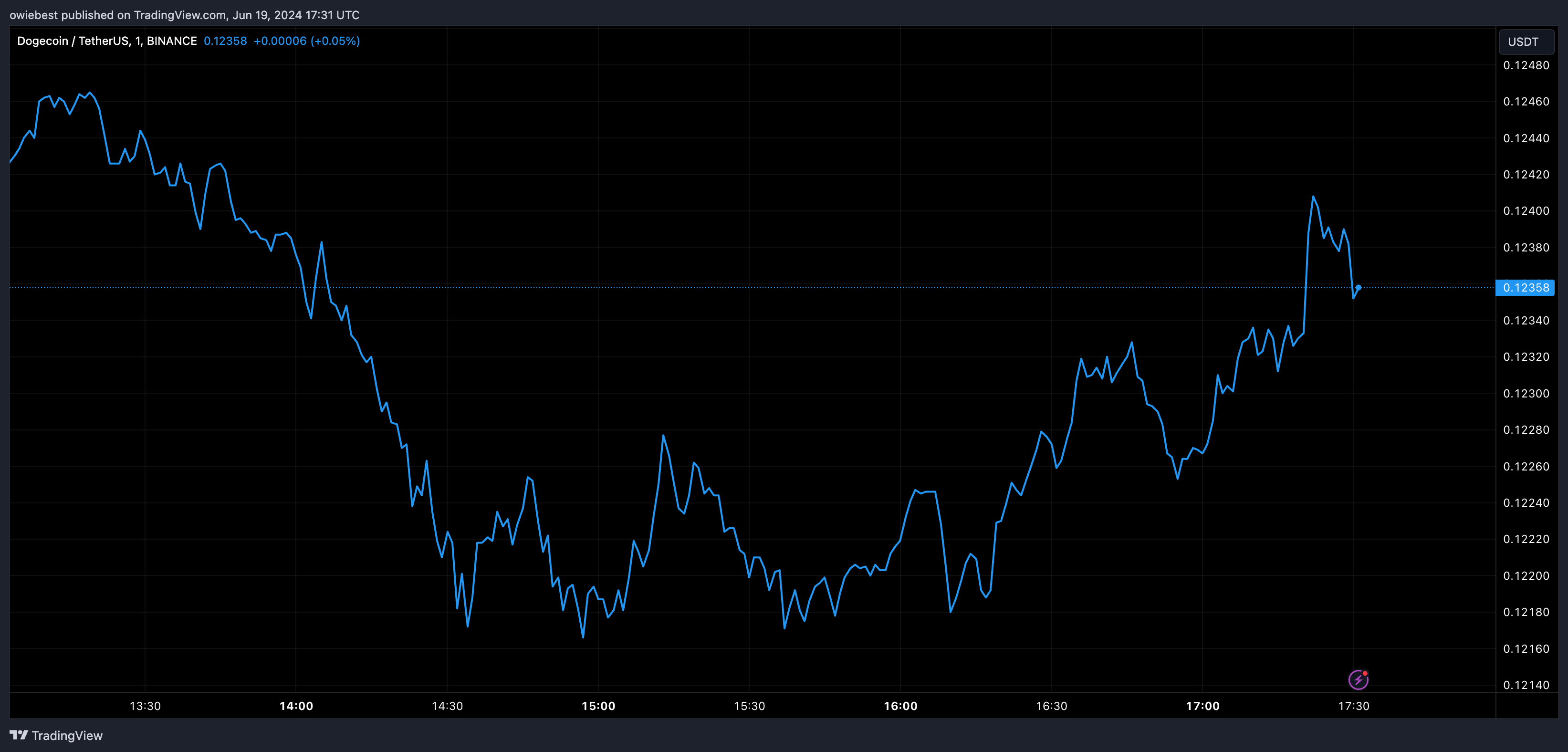Click the TradingView logo icon
The image size is (1568, 752).
click(x=19, y=735)
